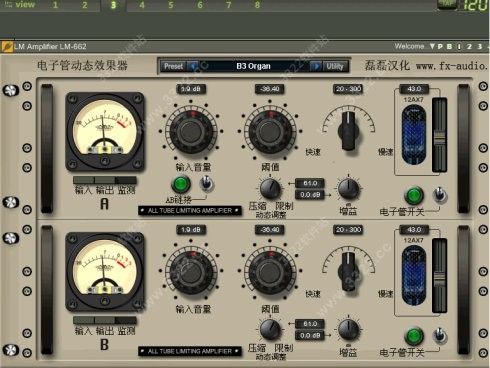Click channel B 1.9 dB input value
This screenshot has height=368, width=490.
191,230
